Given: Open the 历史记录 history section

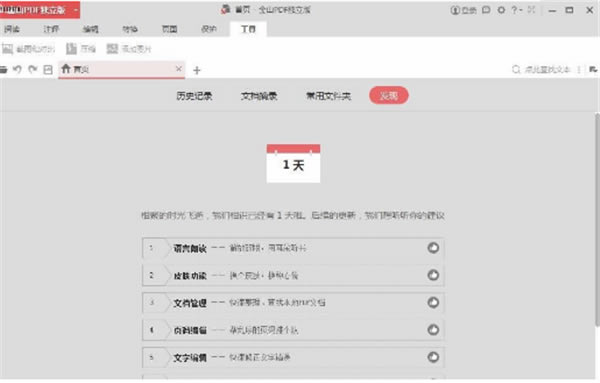Looking at the screenshot, I should point(194,96).
